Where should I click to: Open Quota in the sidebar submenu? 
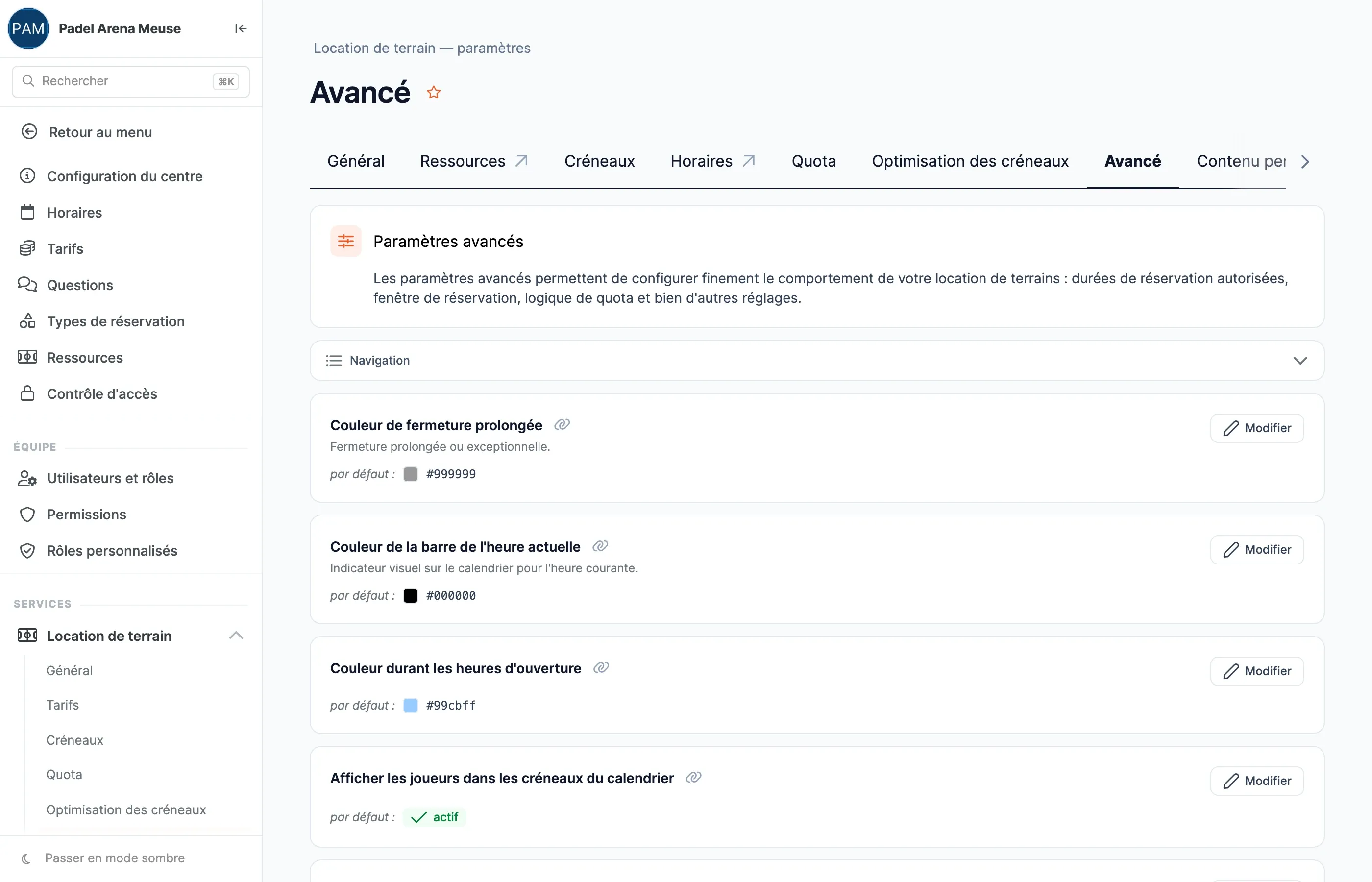64,774
